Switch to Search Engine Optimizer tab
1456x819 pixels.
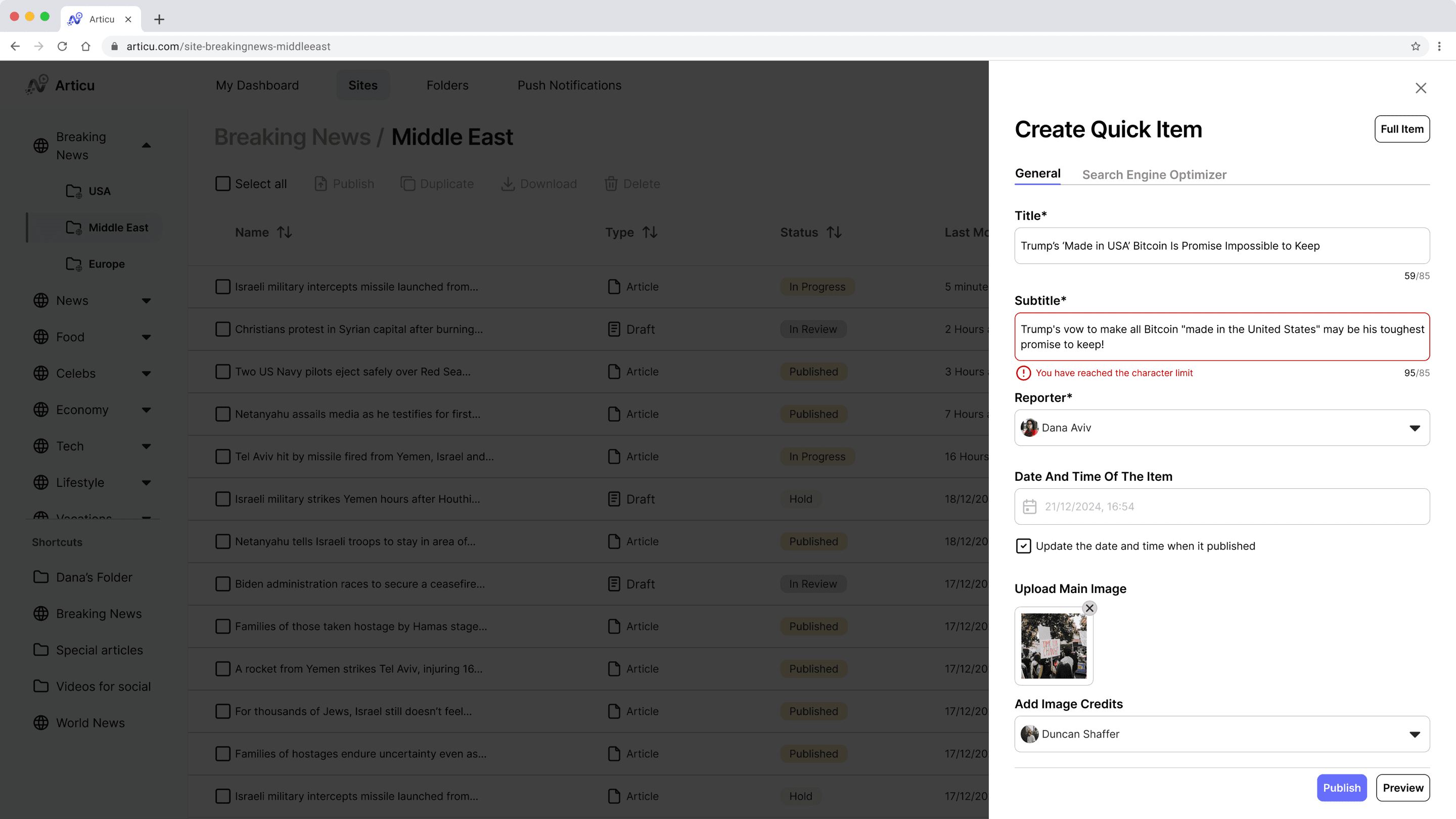[x=1154, y=174]
